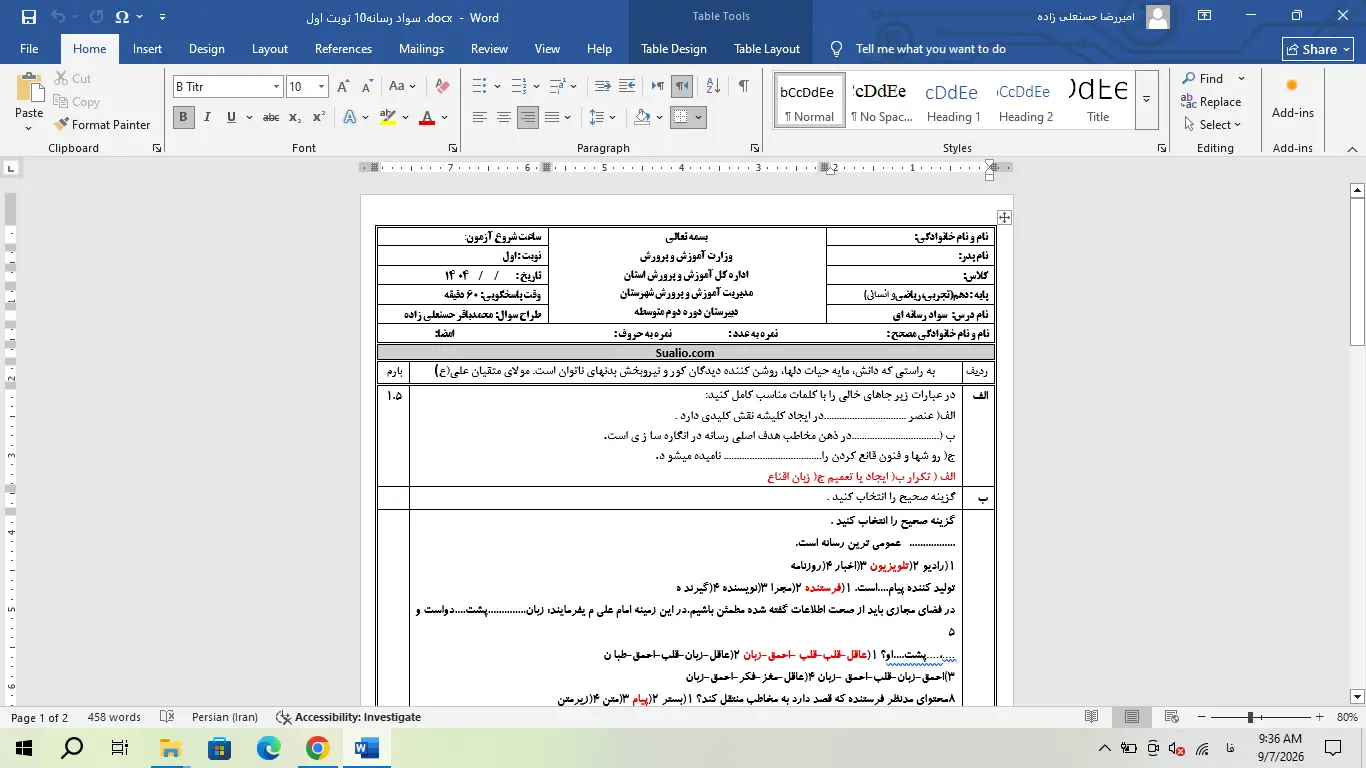Click the Share button
Image resolution: width=1366 pixels, height=768 pixels.
tap(1318, 49)
